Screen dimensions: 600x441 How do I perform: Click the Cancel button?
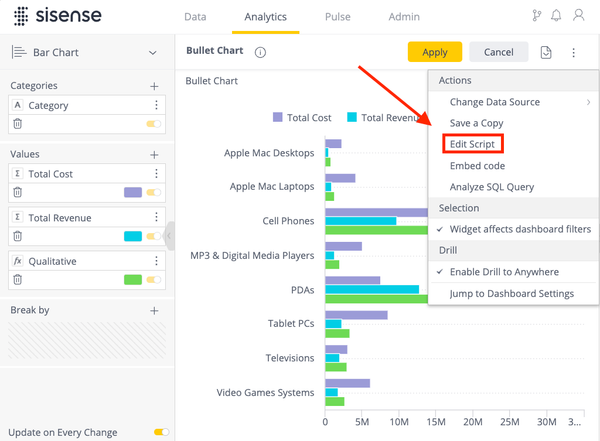coord(499,52)
